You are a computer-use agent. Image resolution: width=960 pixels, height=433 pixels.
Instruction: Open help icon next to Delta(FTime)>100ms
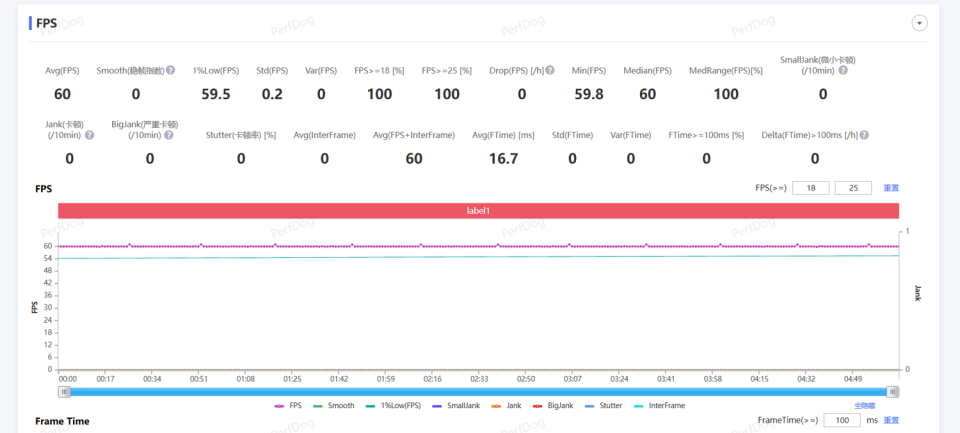pyautogui.click(x=864, y=135)
